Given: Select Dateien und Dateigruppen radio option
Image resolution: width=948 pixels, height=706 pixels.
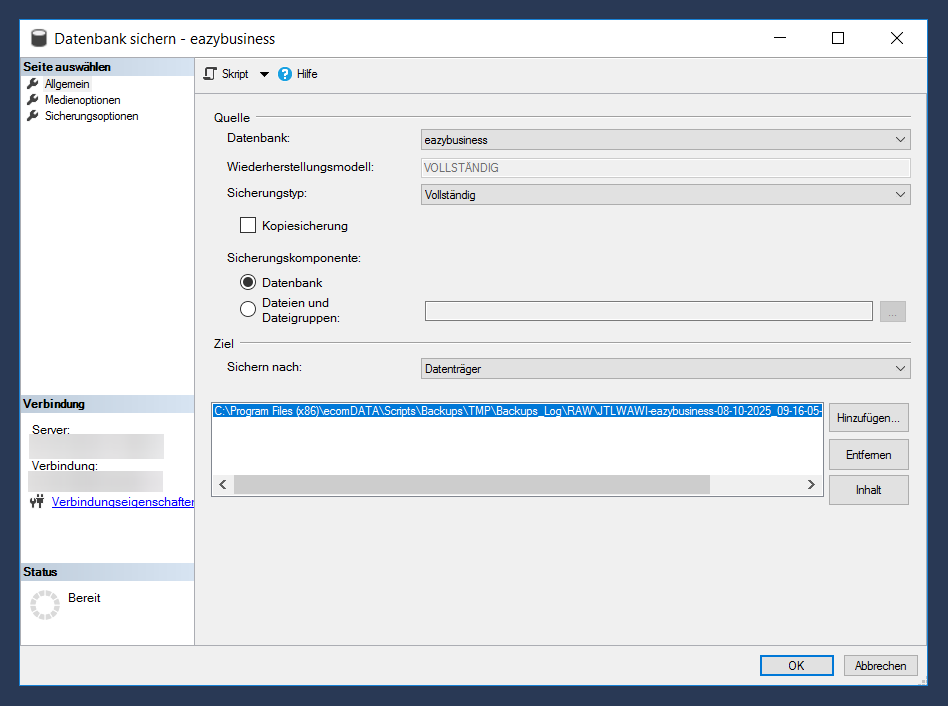Looking at the screenshot, I should pyautogui.click(x=248, y=310).
